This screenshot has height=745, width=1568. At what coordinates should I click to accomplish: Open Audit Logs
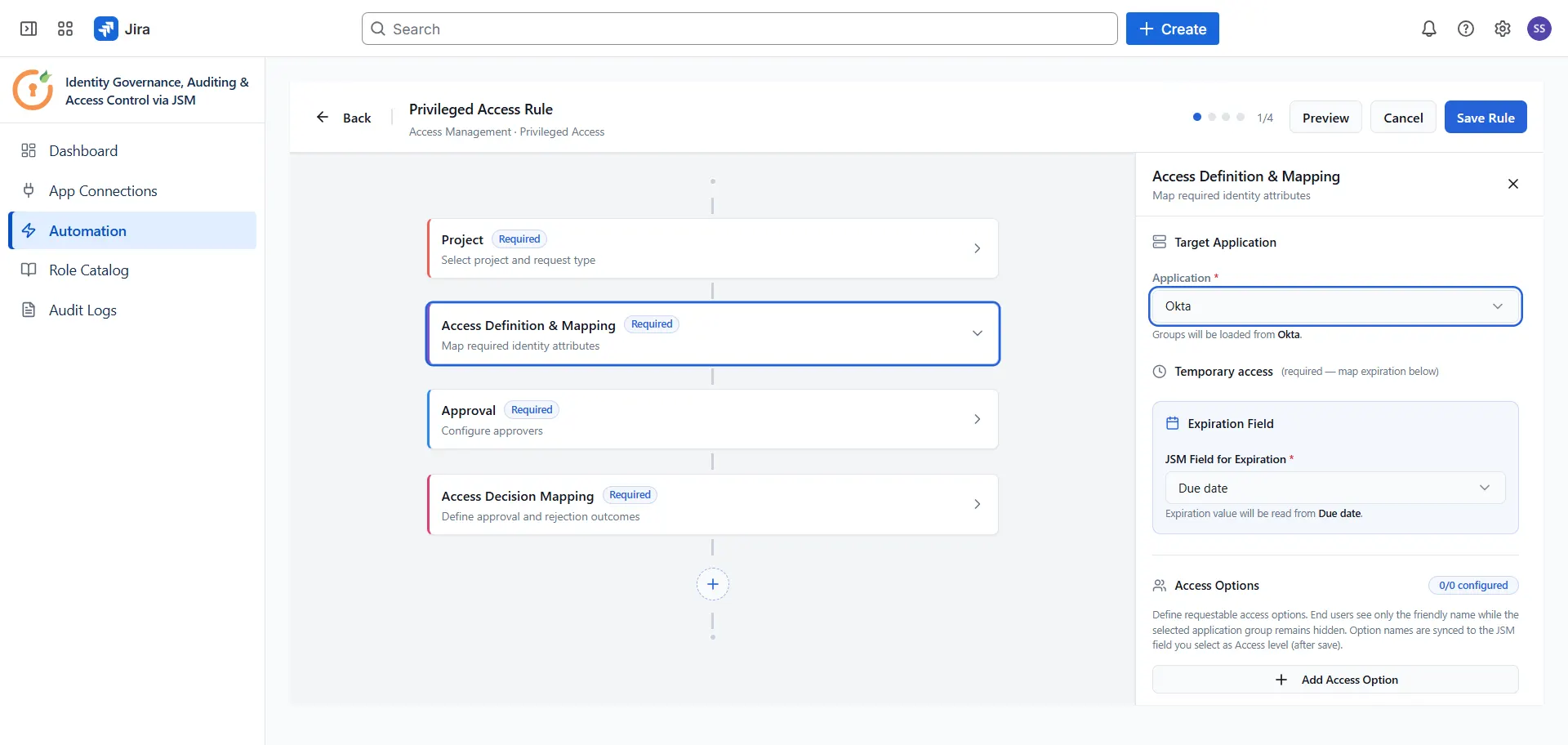[x=132, y=310]
